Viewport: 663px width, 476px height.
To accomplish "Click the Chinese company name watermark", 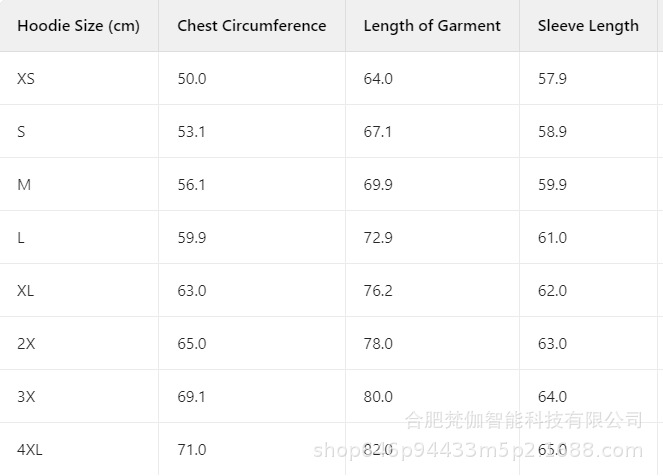I will point(523,420).
